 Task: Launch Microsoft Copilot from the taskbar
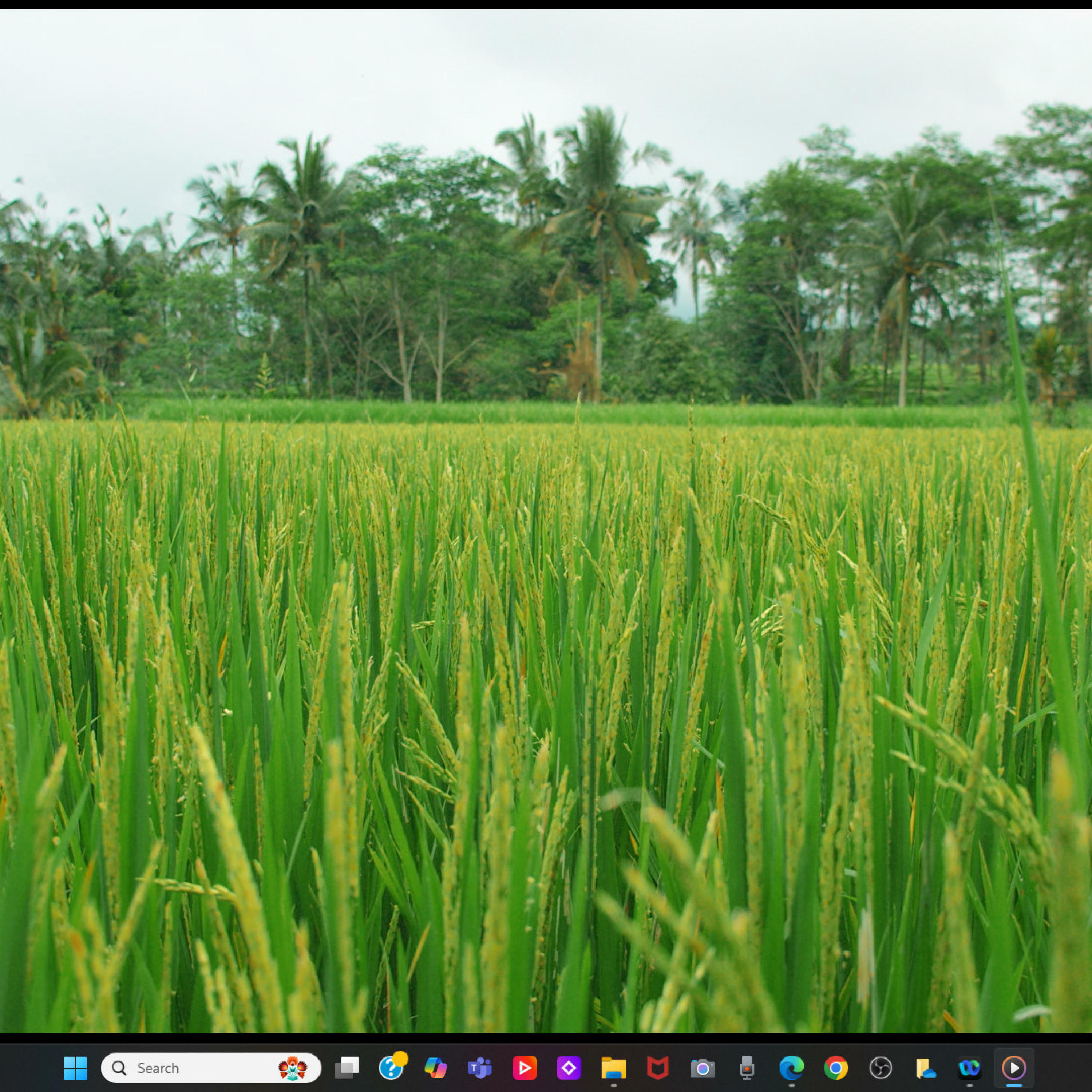point(435,1068)
